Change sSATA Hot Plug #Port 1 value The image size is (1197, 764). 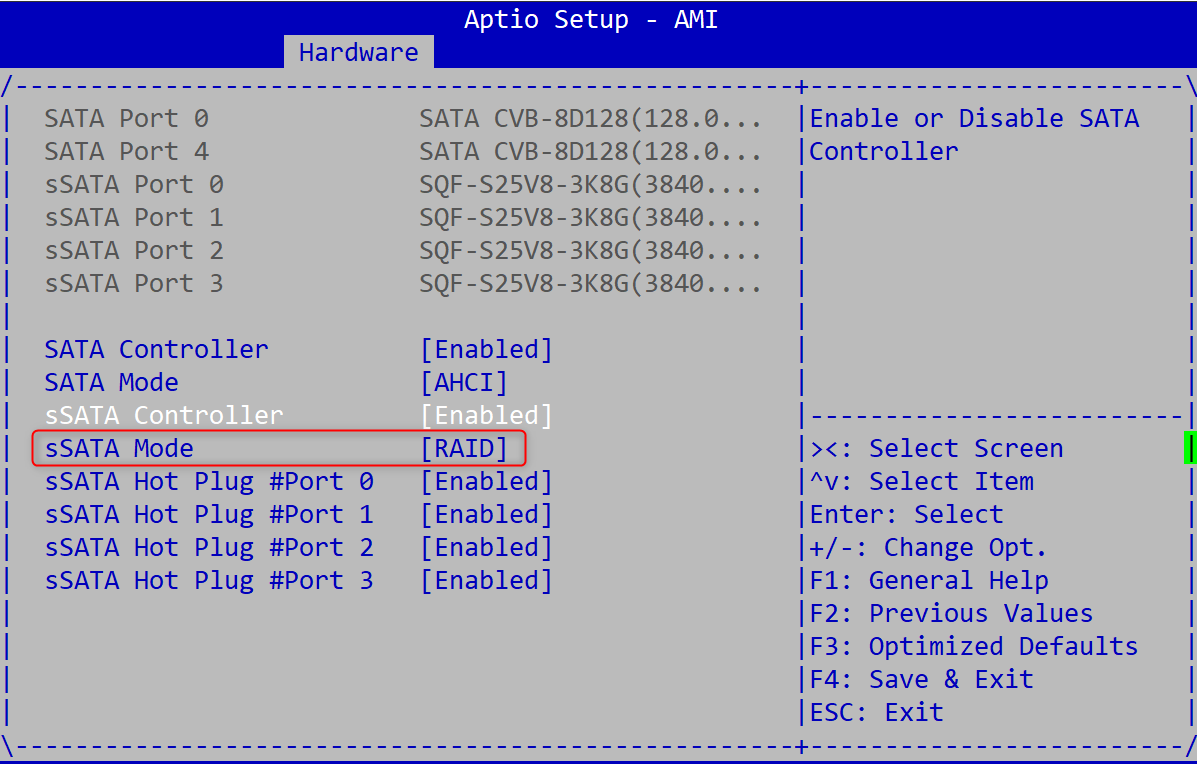click(486, 515)
